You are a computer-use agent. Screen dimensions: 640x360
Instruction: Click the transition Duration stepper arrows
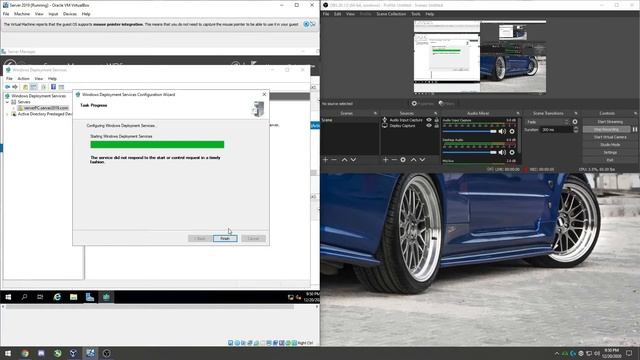click(576, 130)
